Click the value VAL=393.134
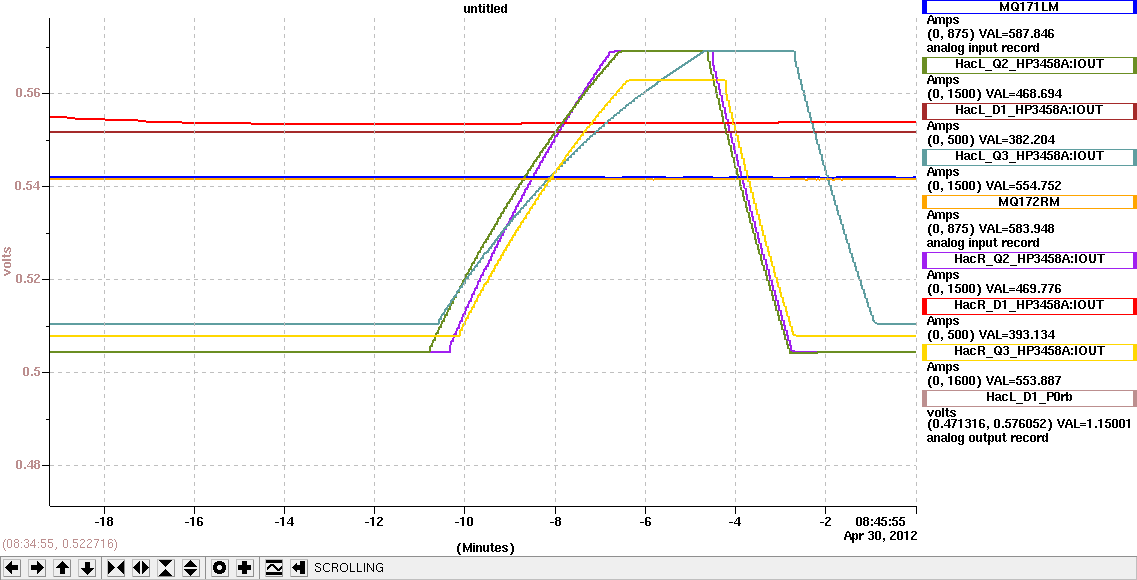 (x=1017, y=334)
